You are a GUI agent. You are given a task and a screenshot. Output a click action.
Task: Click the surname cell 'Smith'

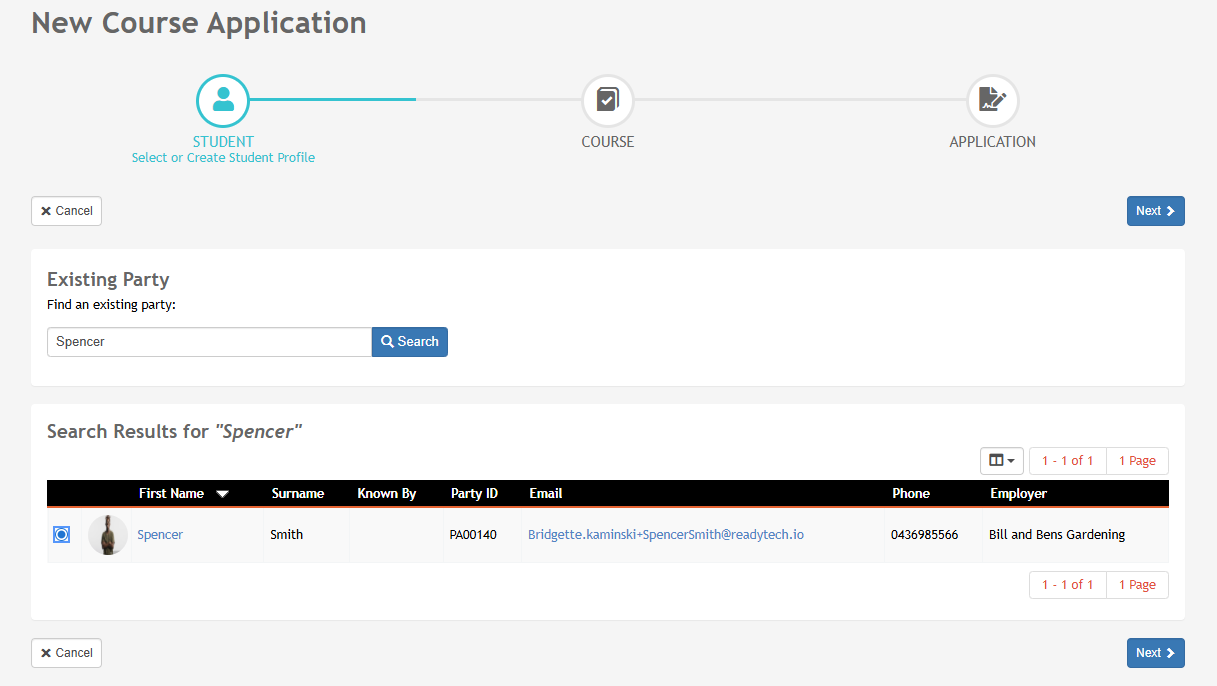(287, 535)
